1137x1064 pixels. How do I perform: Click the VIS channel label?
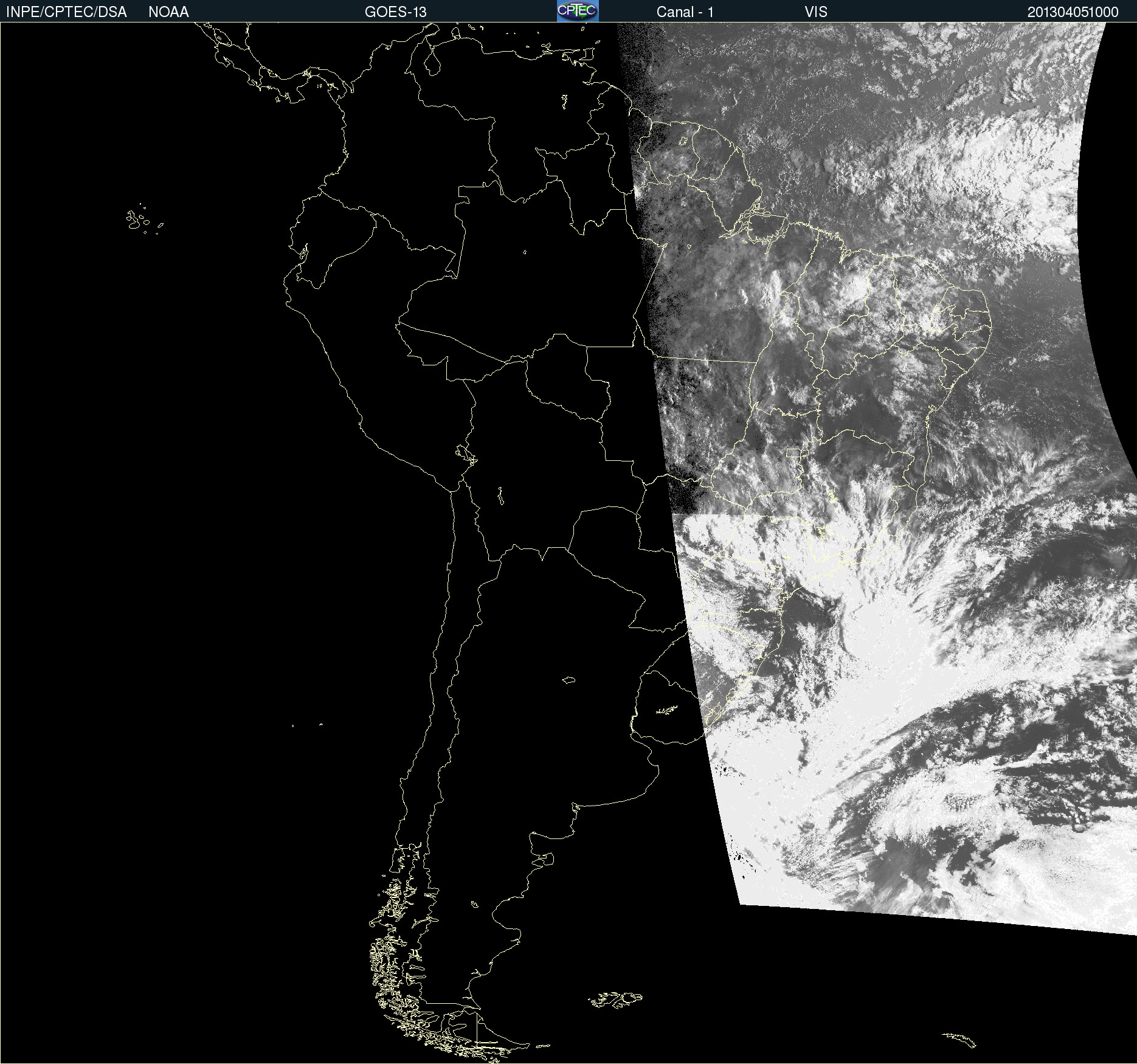click(x=816, y=12)
